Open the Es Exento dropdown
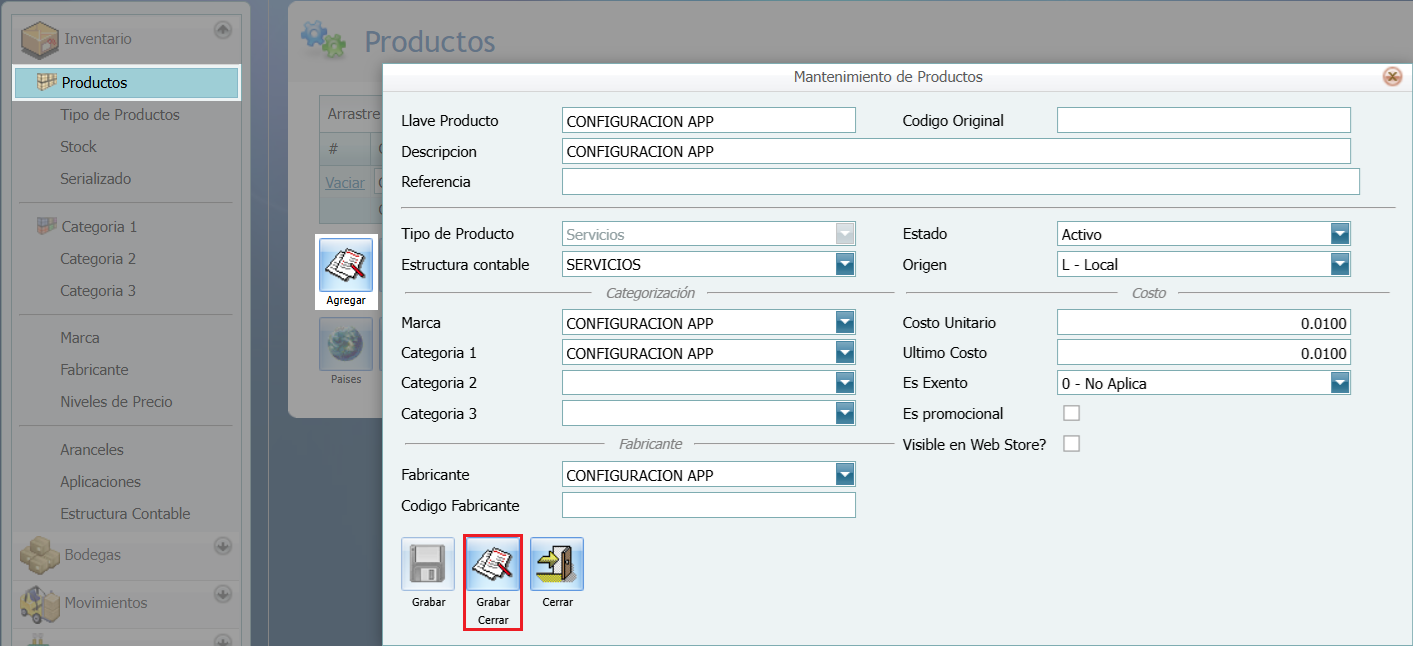 [x=1340, y=382]
